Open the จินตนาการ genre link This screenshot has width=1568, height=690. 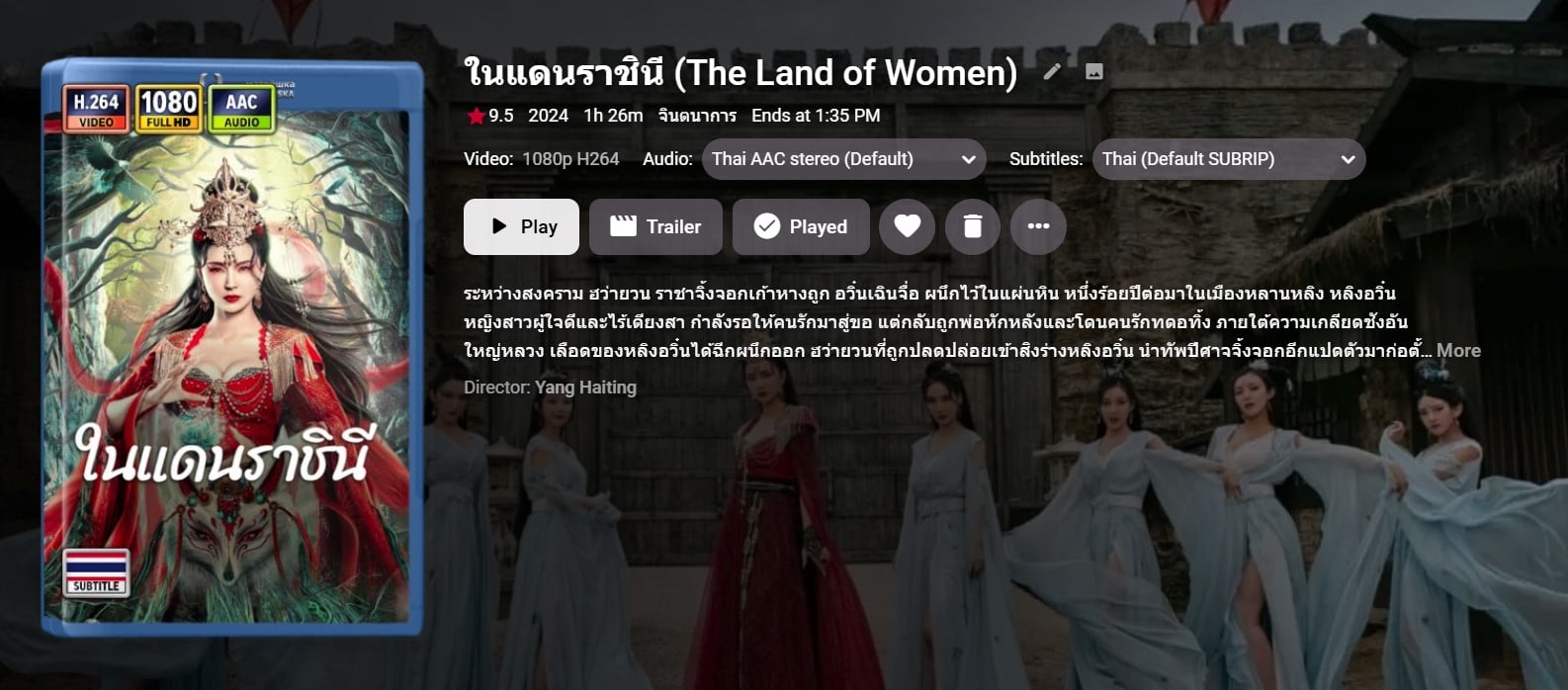697,116
